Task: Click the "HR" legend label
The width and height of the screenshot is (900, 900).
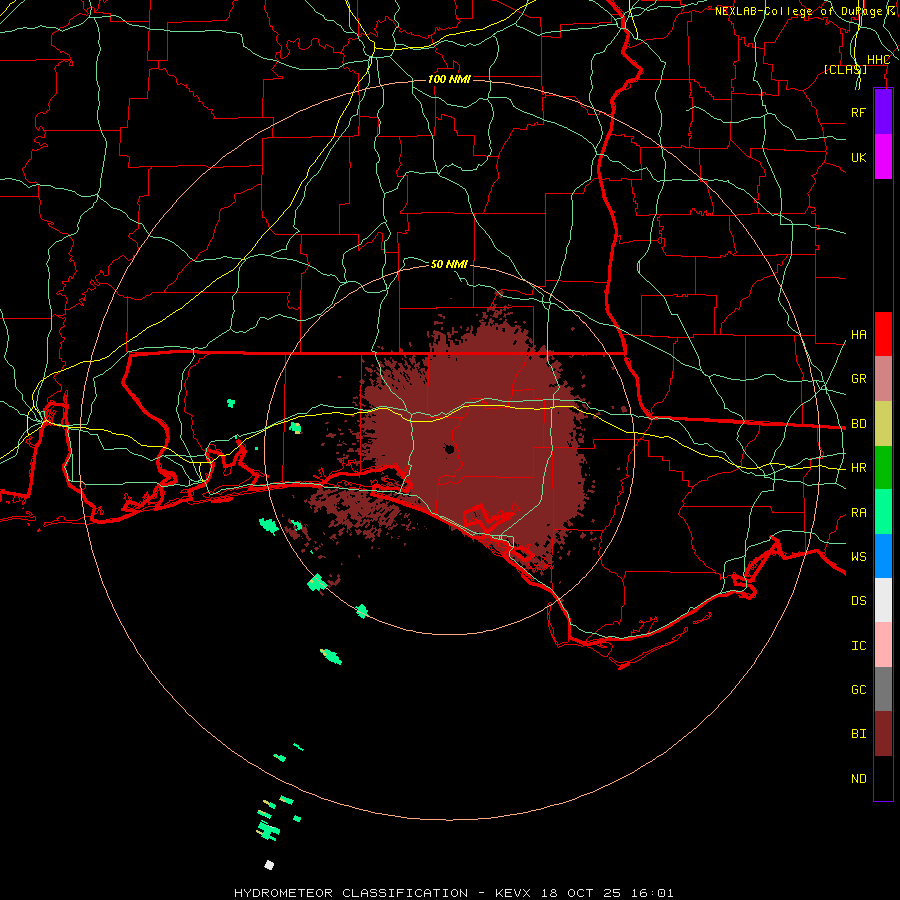Action: coord(858,468)
